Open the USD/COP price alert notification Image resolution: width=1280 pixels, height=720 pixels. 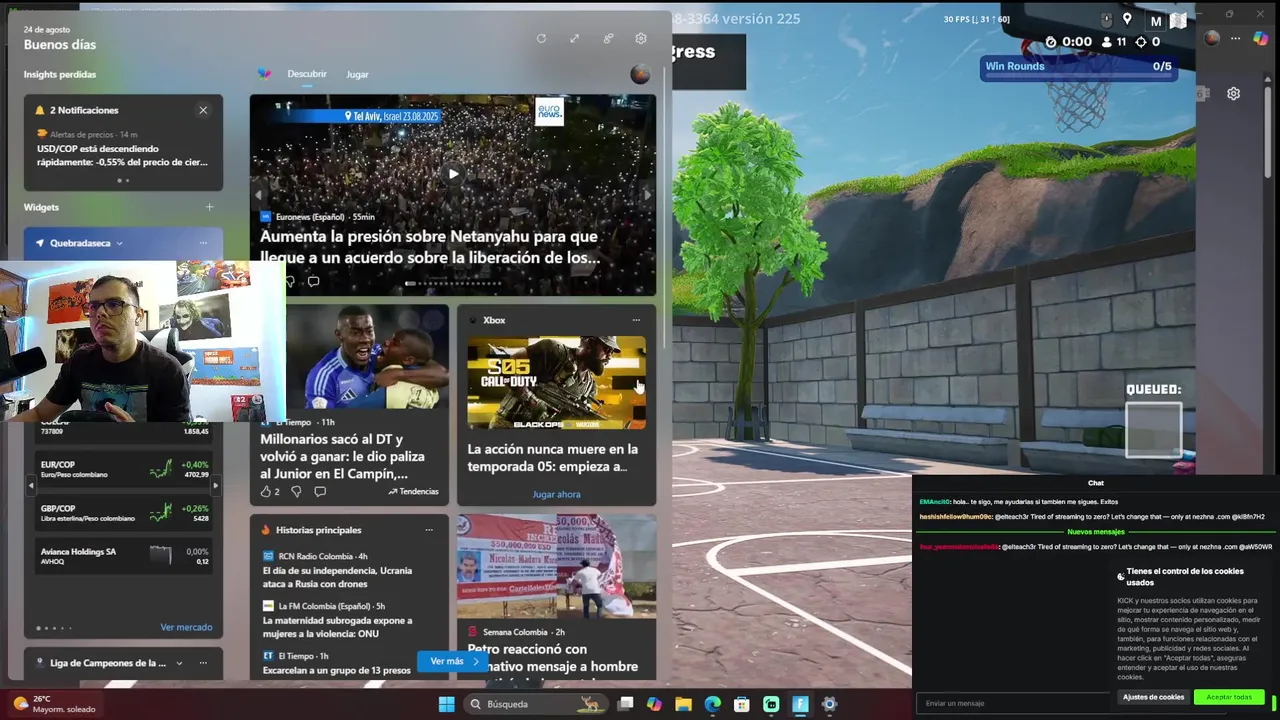pos(122,149)
